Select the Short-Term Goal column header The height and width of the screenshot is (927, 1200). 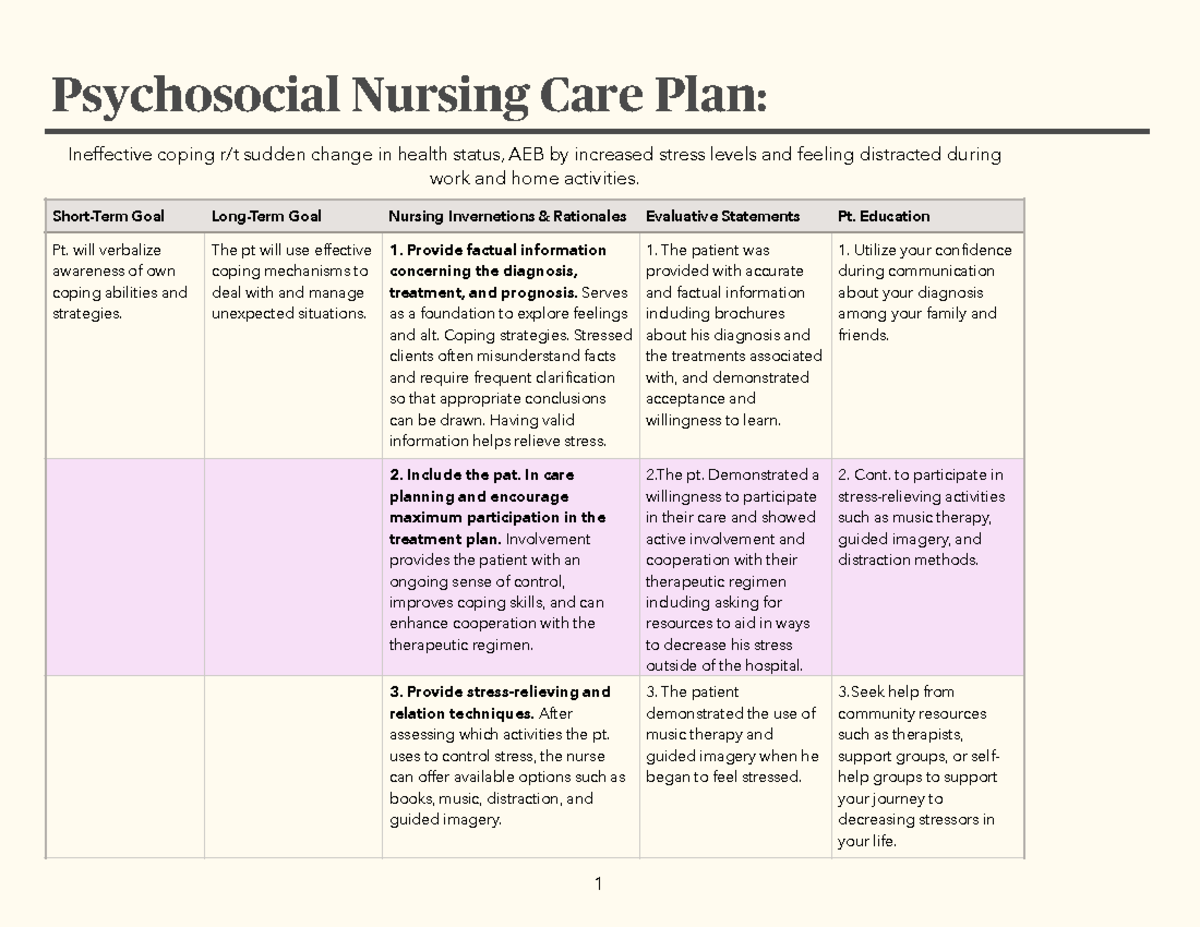[108, 216]
